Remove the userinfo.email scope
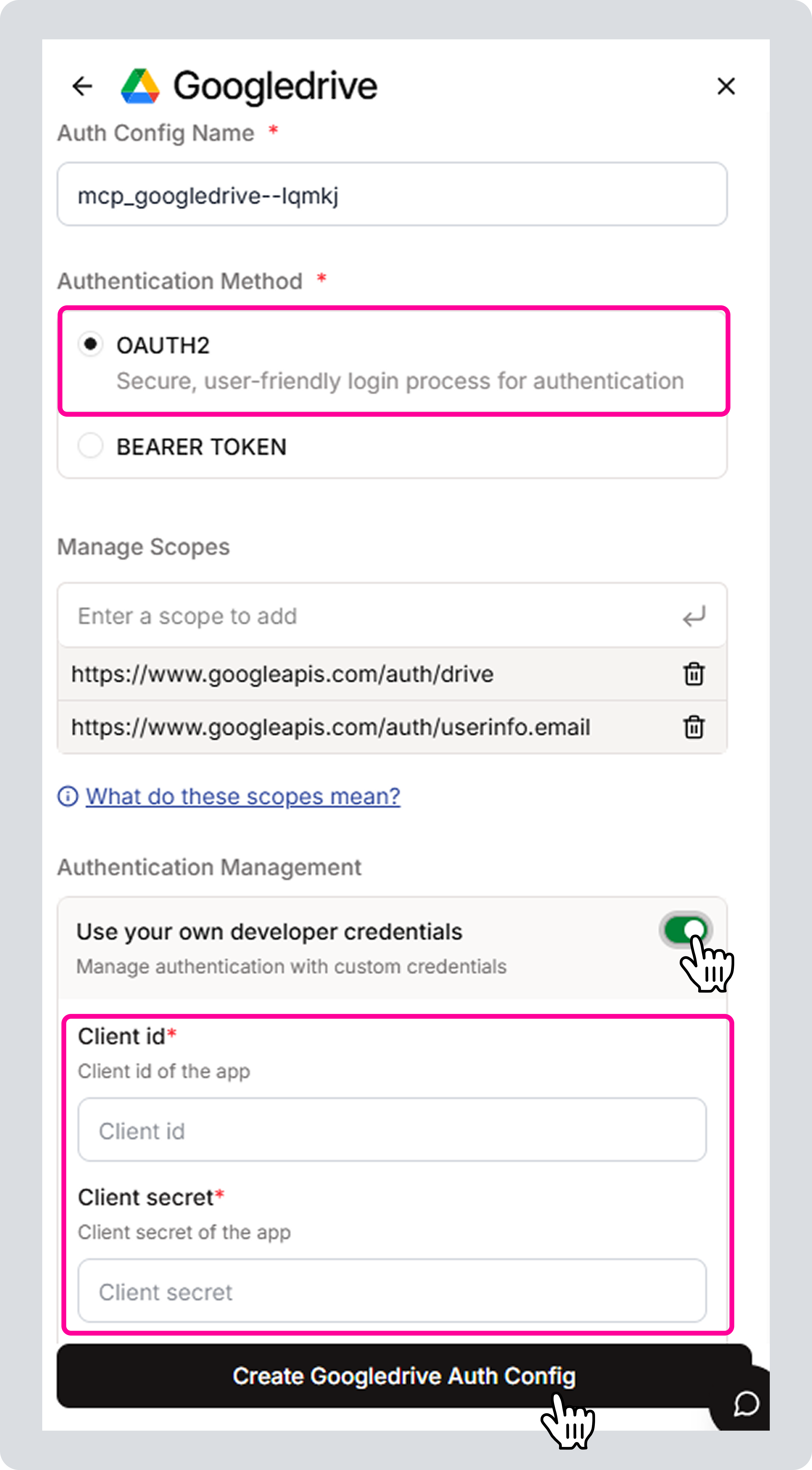Image resolution: width=812 pixels, height=1470 pixels. click(694, 727)
